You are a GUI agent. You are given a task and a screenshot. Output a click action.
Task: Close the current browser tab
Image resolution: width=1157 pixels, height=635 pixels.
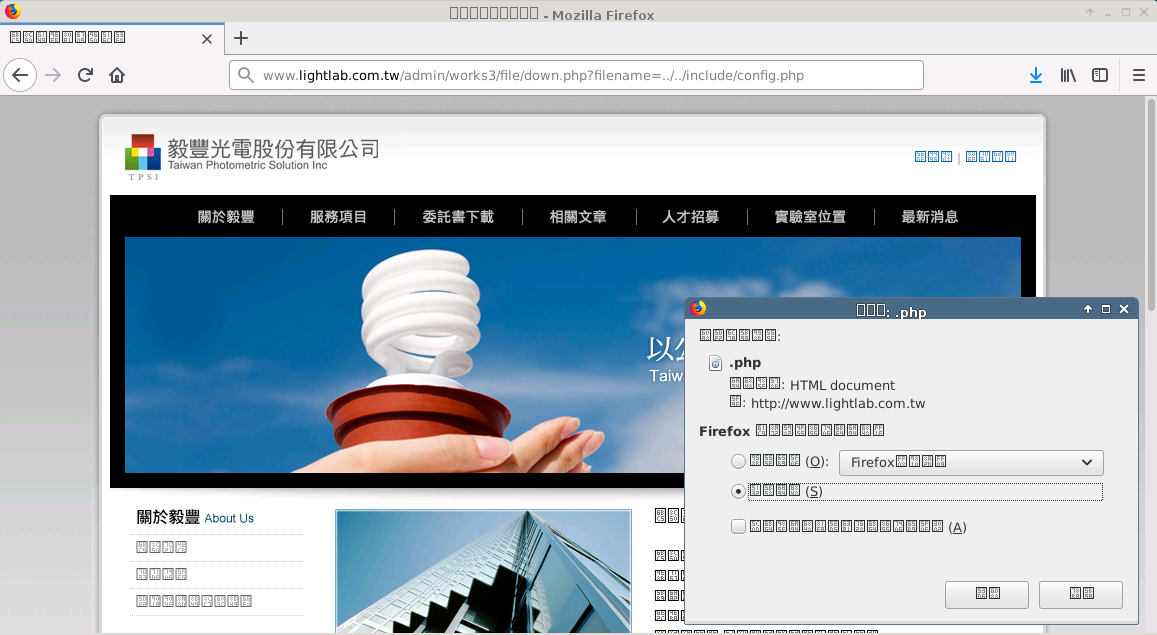(207, 39)
